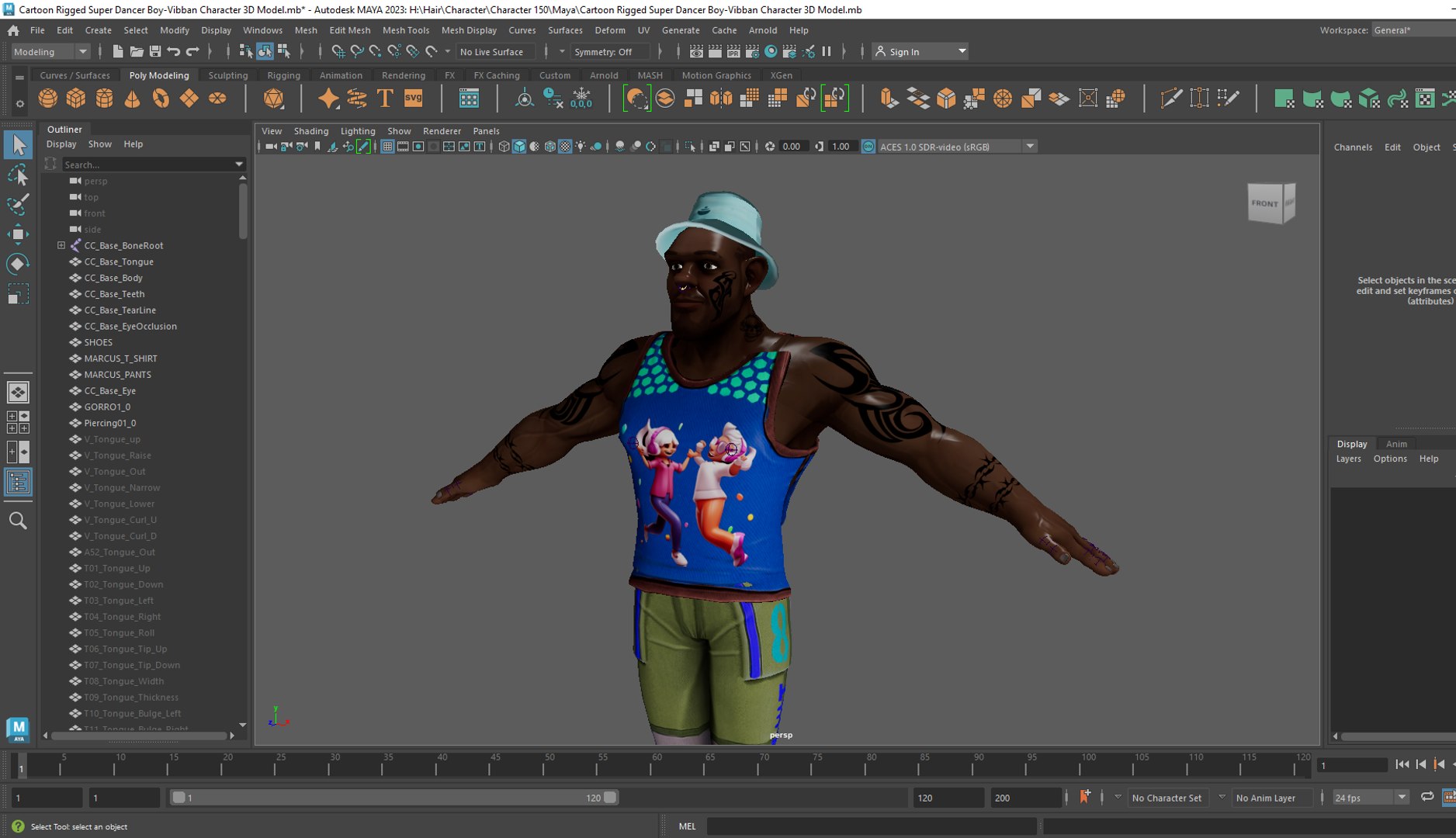Toggle smooth shade all in viewport
Screen dimensions: 1456x838
[x=519, y=147]
